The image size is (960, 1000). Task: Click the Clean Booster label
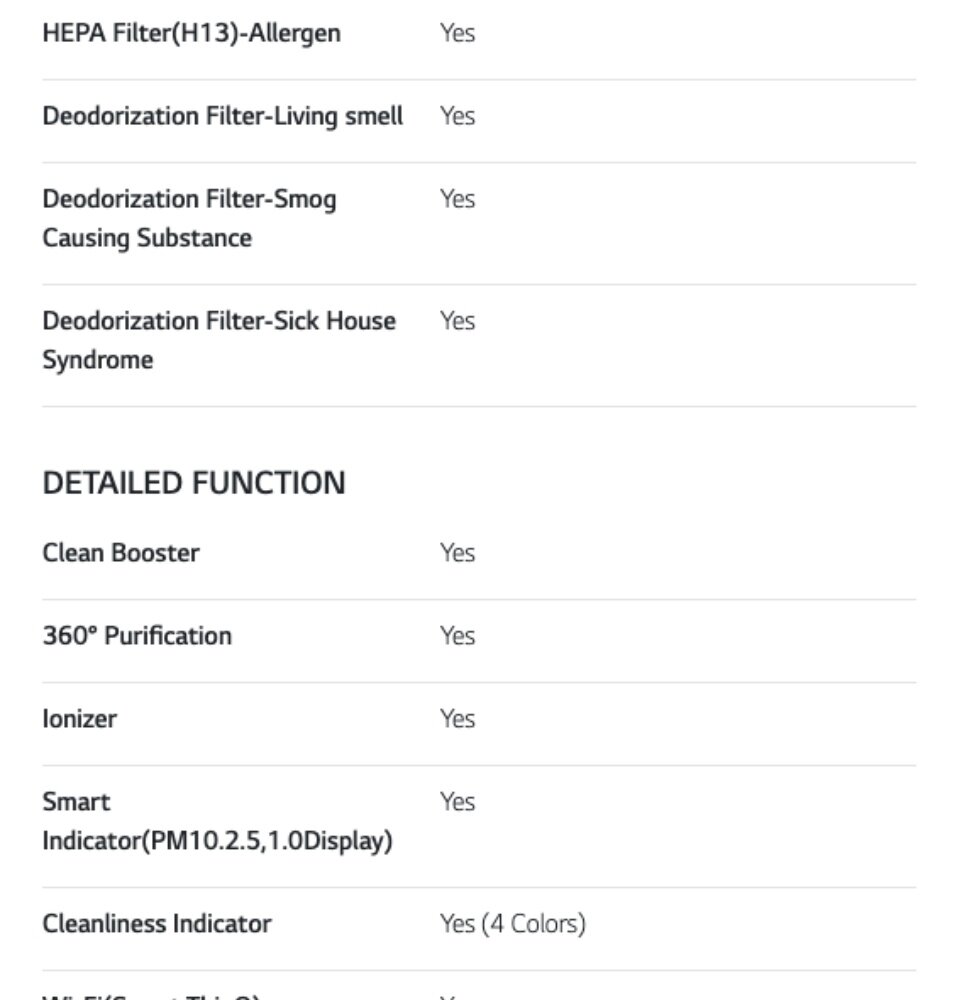[120, 553]
